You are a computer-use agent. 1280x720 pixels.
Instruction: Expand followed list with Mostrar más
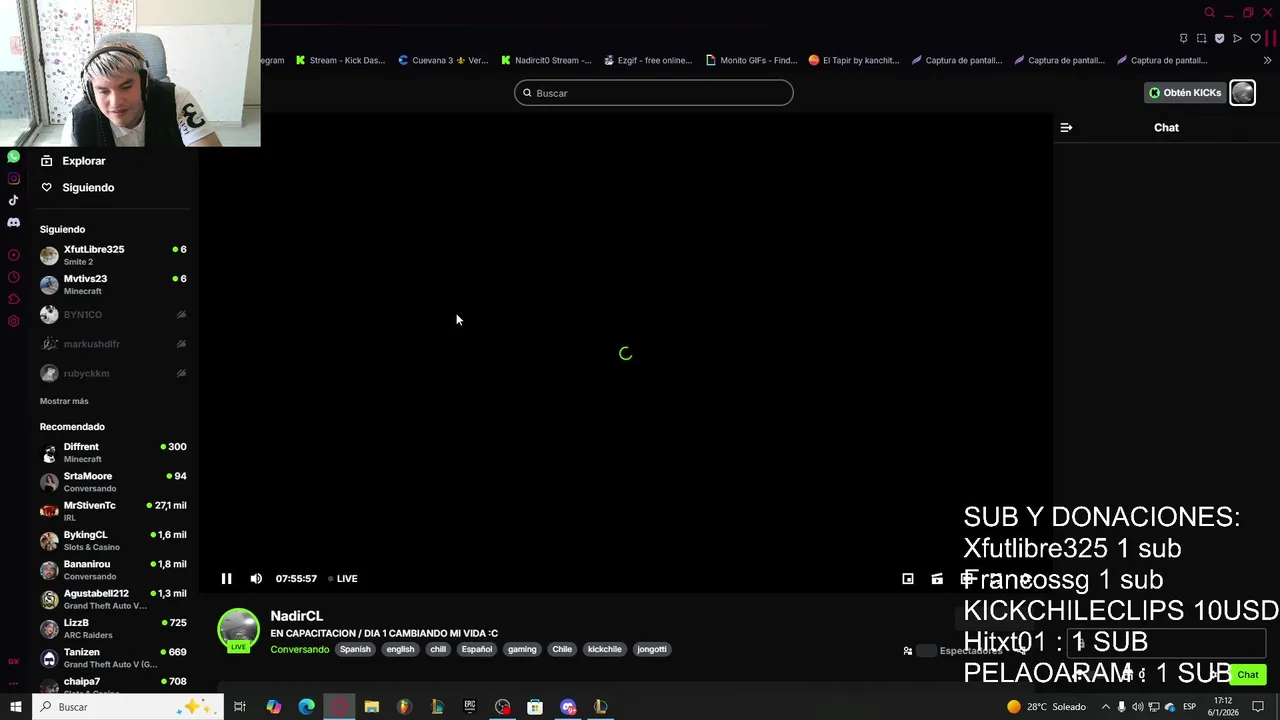click(x=64, y=401)
